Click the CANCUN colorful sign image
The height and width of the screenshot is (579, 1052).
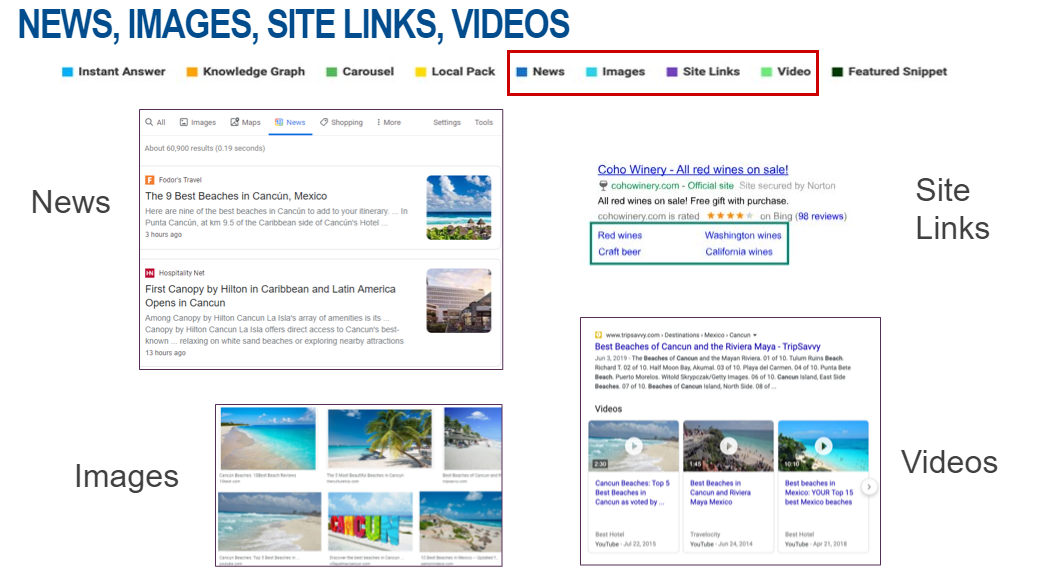[370, 523]
